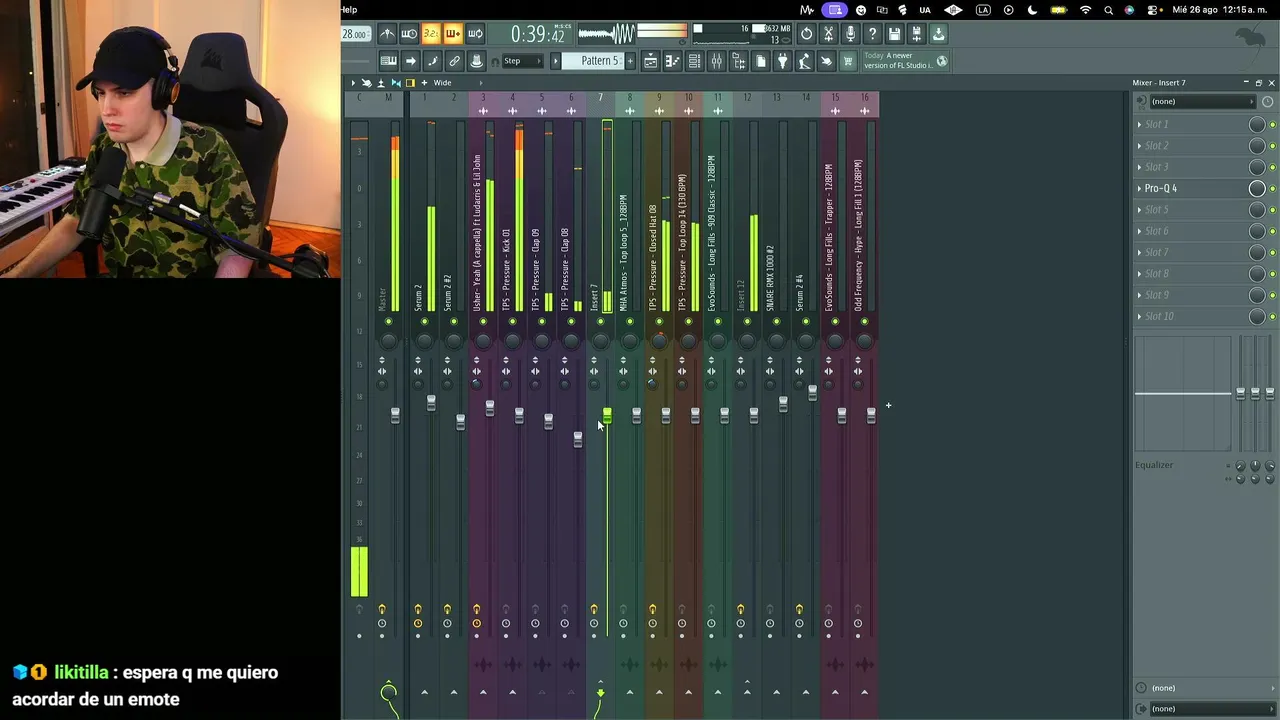The width and height of the screenshot is (1280, 720).
Task: Expand the Slot 2 plugin menu arrow
Action: tap(1139, 146)
